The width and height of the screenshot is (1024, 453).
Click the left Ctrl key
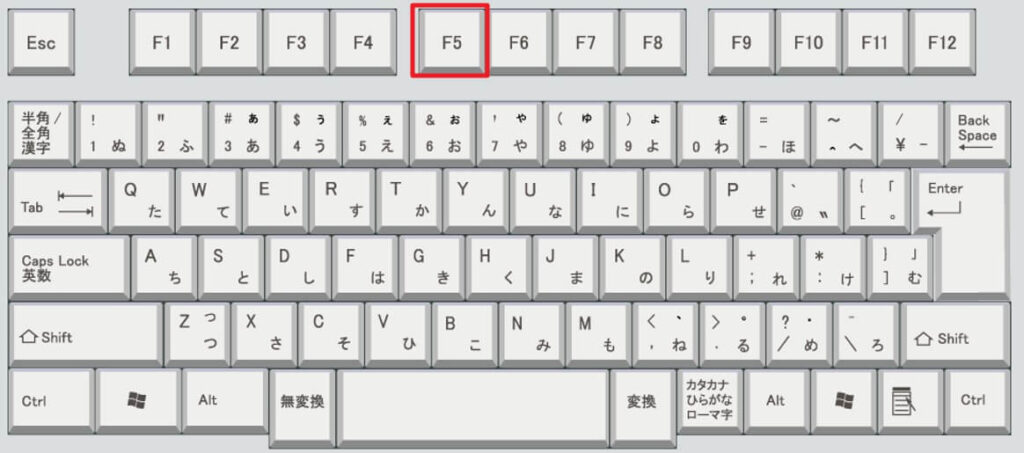click(x=52, y=401)
